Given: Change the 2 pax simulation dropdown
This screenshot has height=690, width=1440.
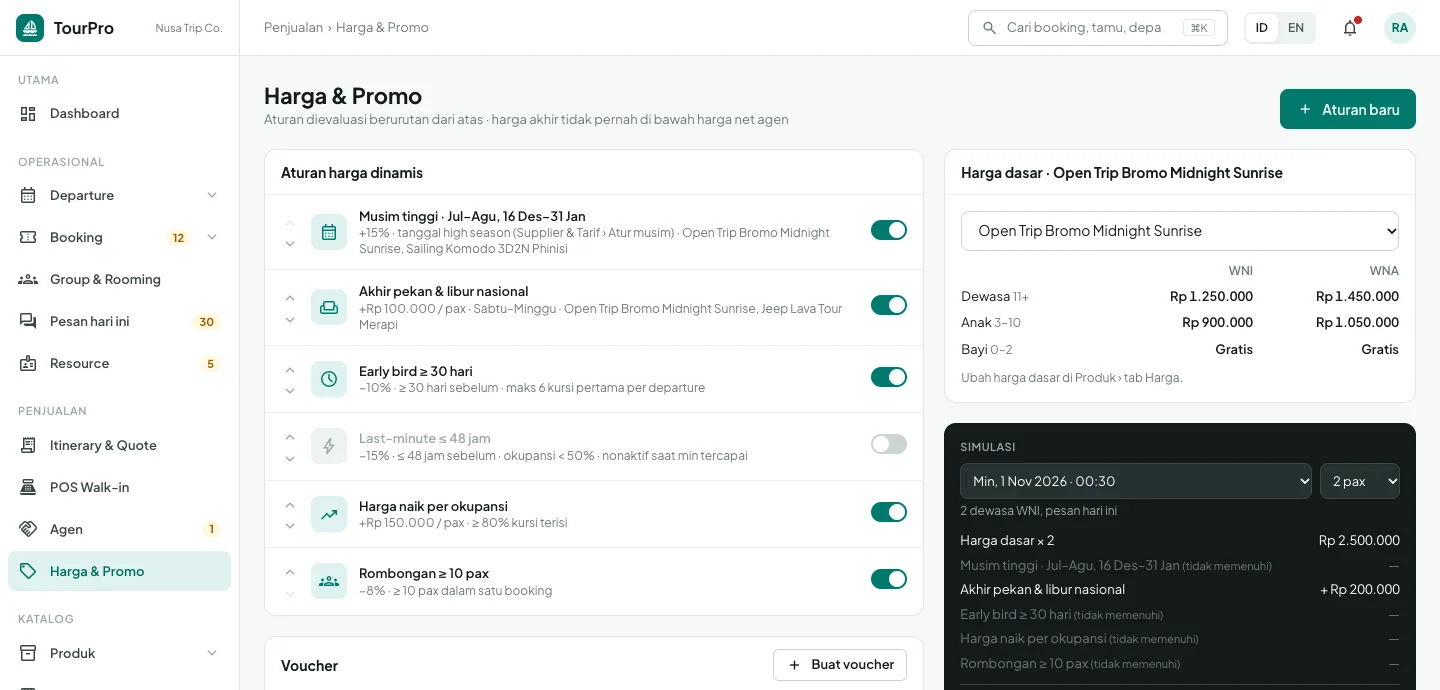Looking at the screenshot, I should point(1360,481).
